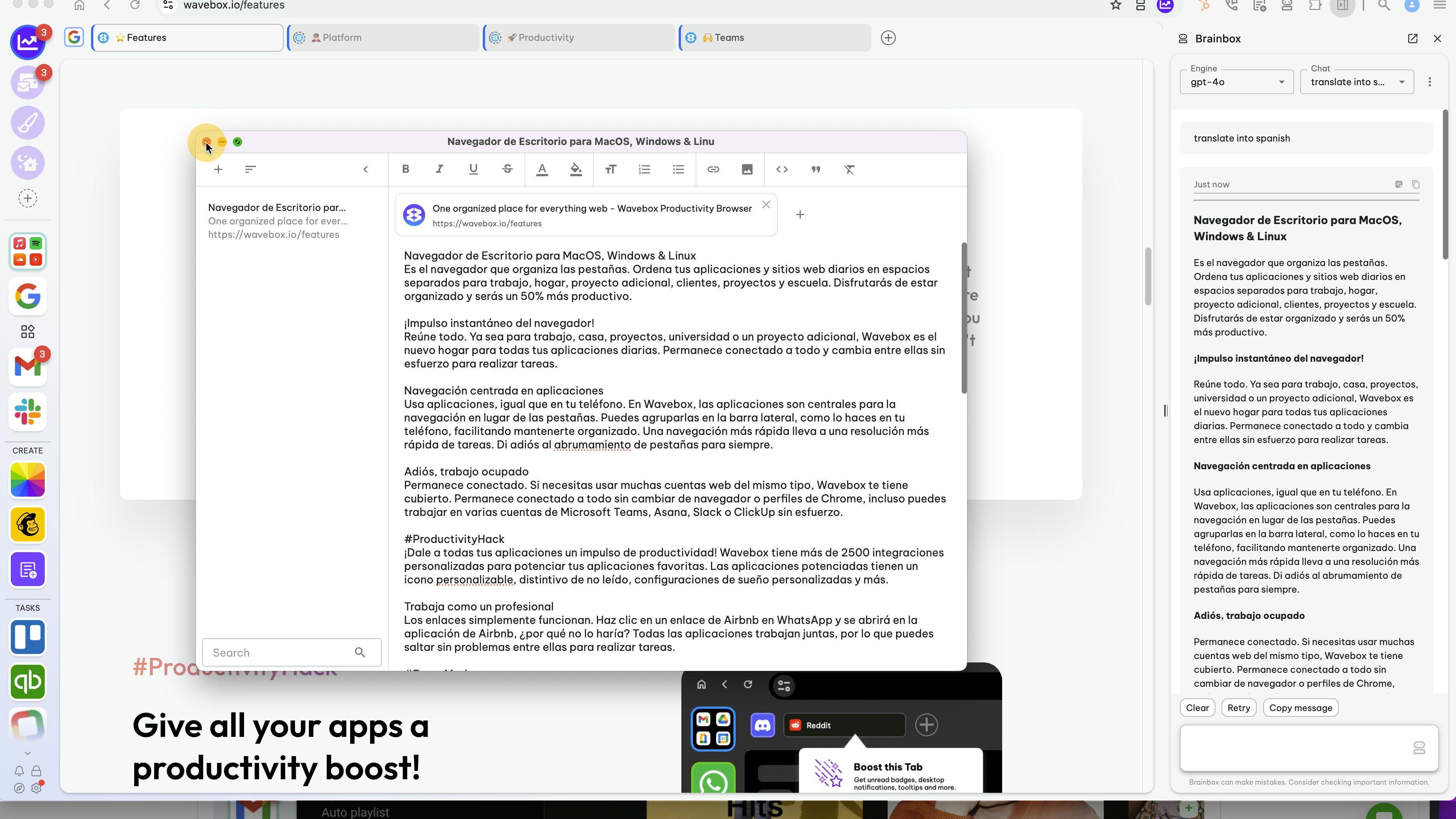Expand more sidebar apps with down chevron

[28, 753]
